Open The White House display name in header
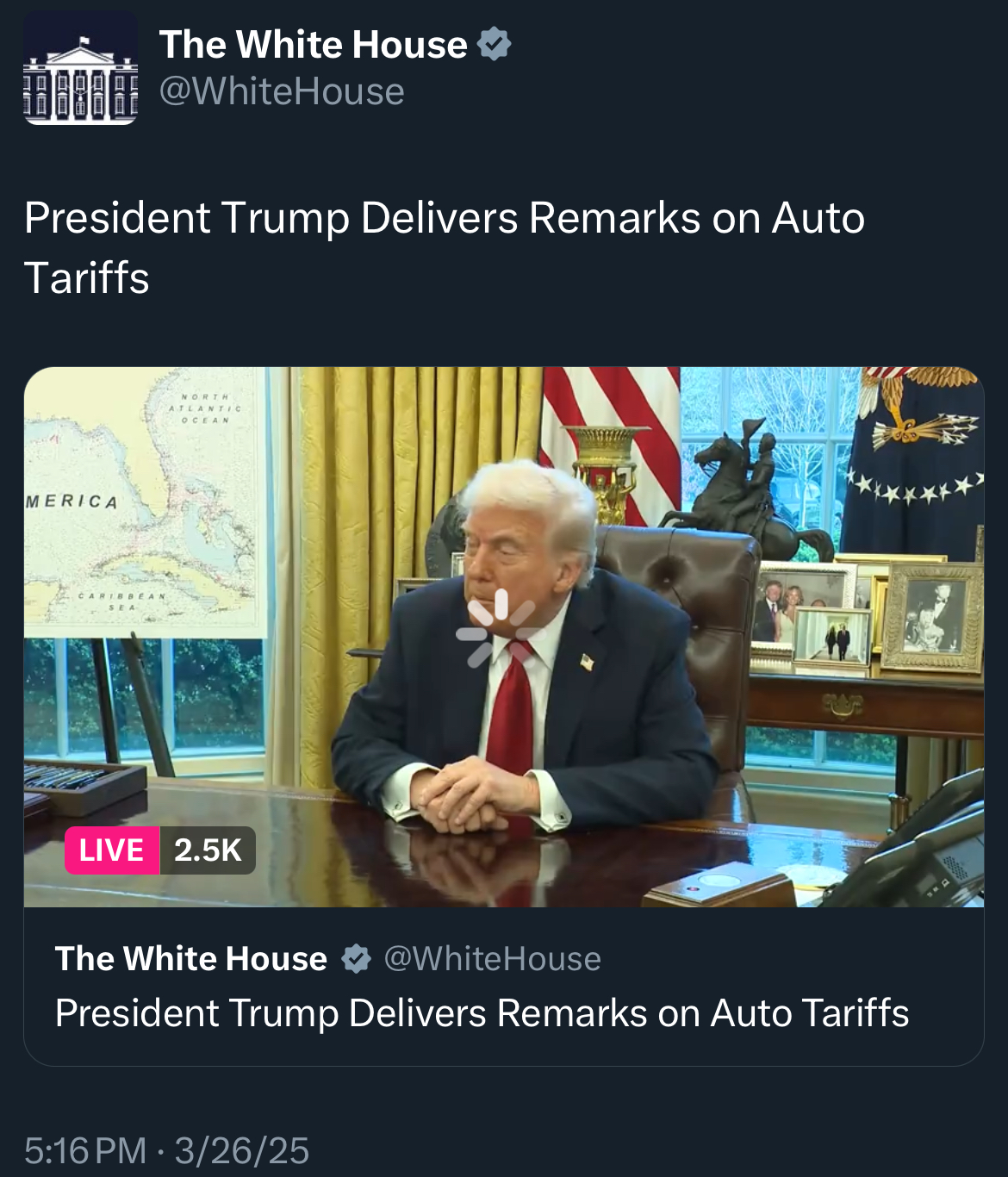Viewport: 1008px width, 1177px height. point(314,44)
